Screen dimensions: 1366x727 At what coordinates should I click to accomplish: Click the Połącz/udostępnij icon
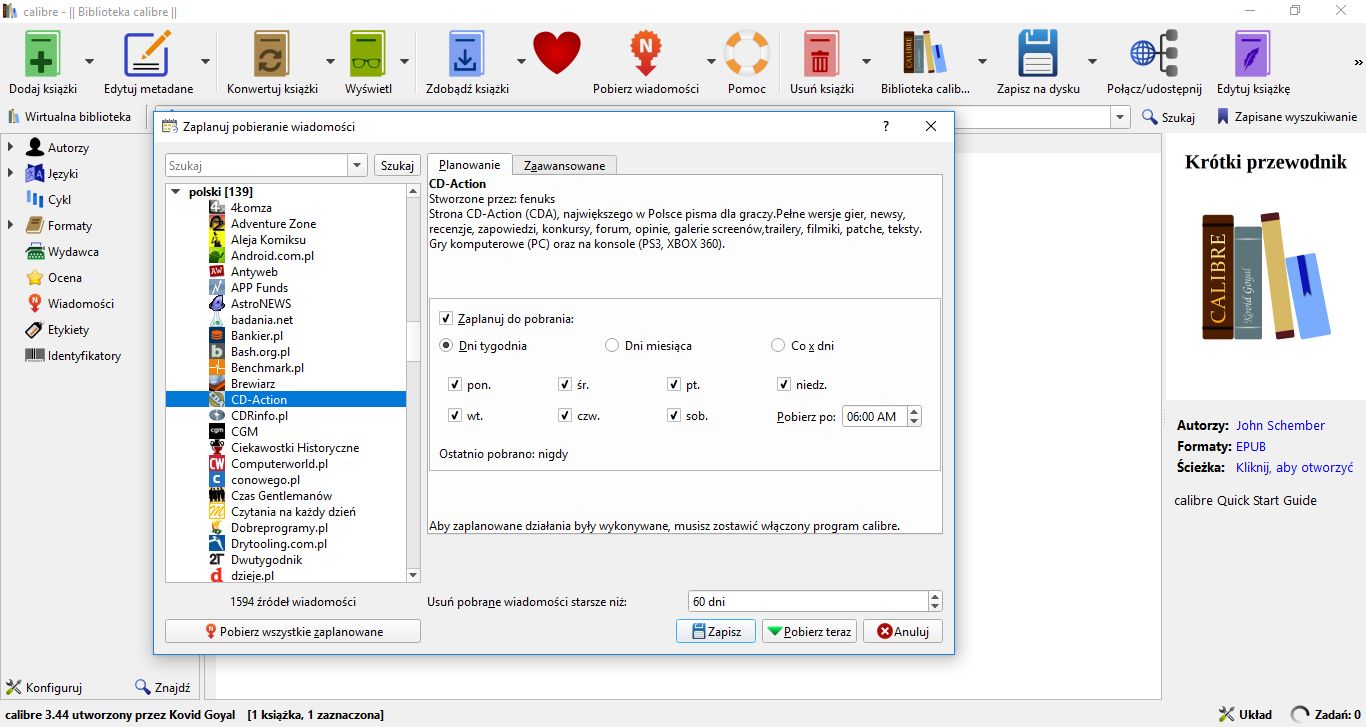pos(1154,53)
